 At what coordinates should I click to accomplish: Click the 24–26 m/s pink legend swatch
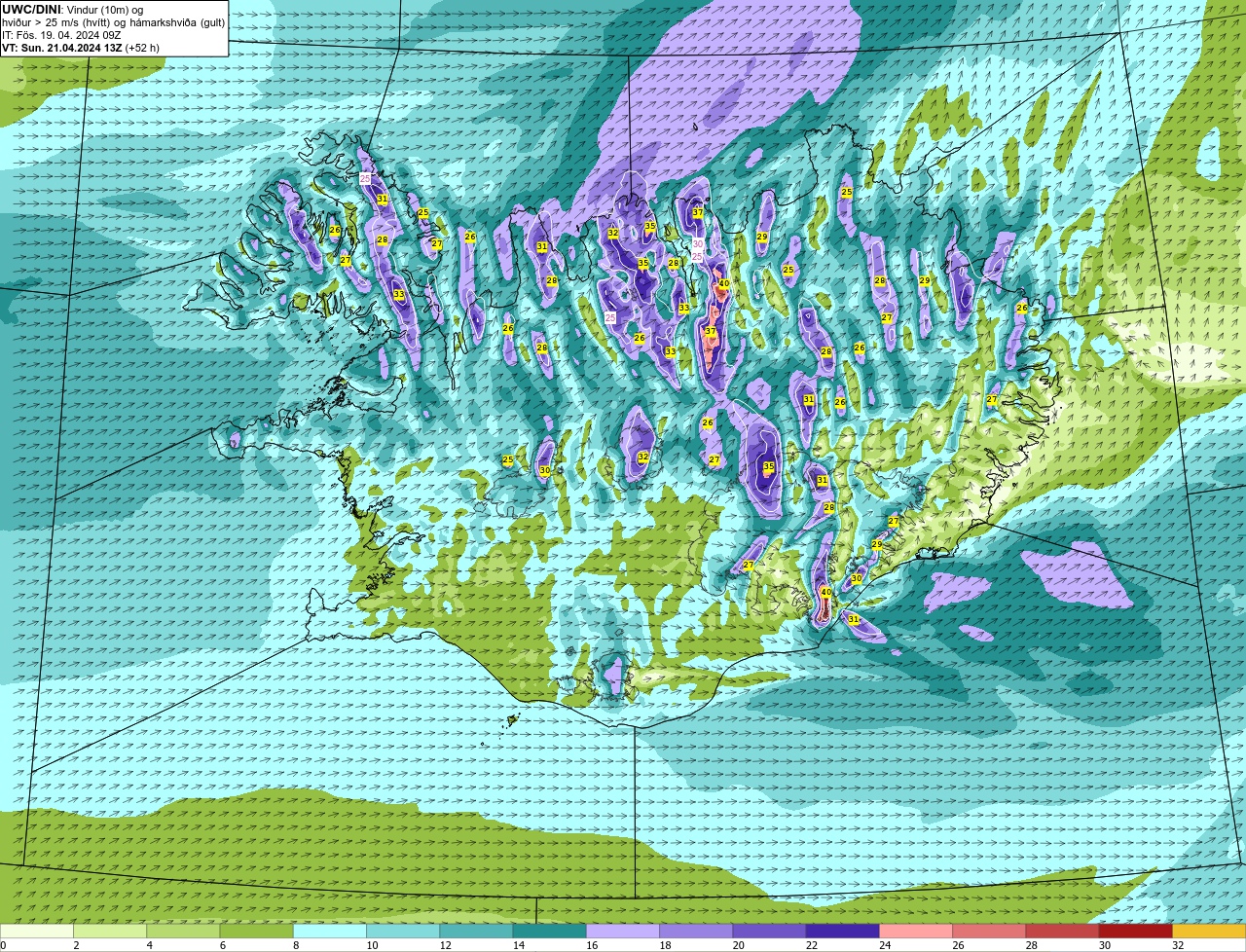coord(916,932)
